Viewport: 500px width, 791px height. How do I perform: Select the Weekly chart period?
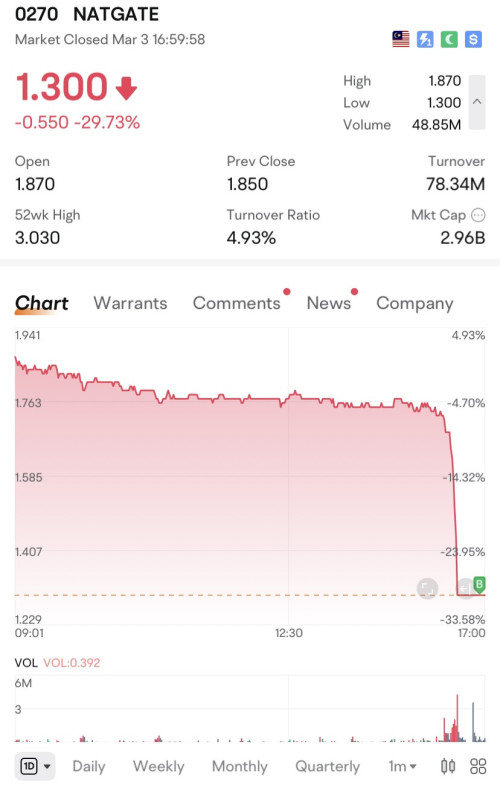158,766
